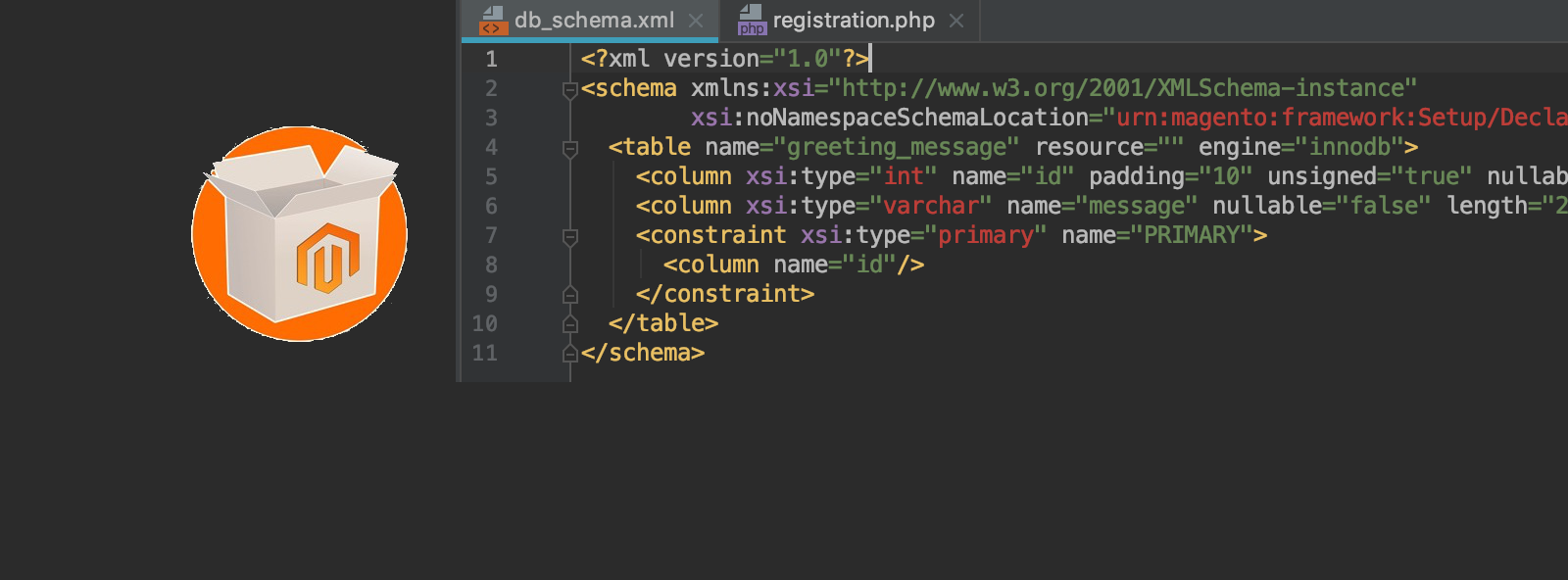The width and height of the screenshot is (1568, 580).
Task: Collapse the constraint element fold on line 7
Action: click(570, 237)
